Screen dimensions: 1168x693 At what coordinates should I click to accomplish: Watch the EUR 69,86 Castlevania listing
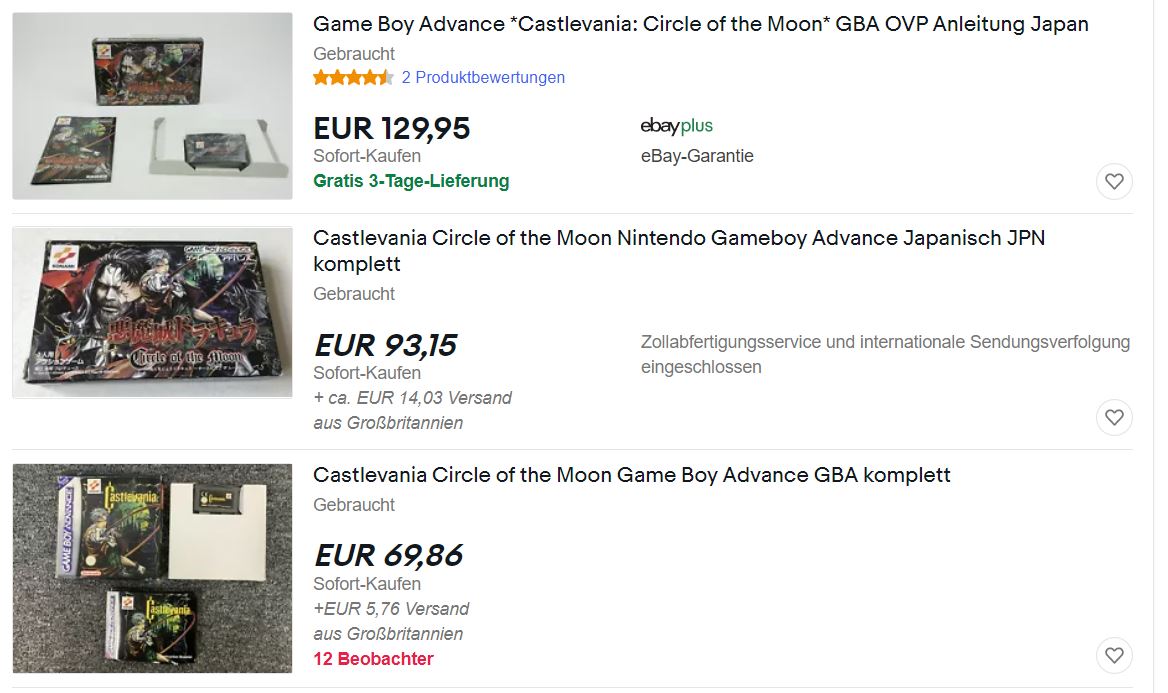pos(1114,655)
